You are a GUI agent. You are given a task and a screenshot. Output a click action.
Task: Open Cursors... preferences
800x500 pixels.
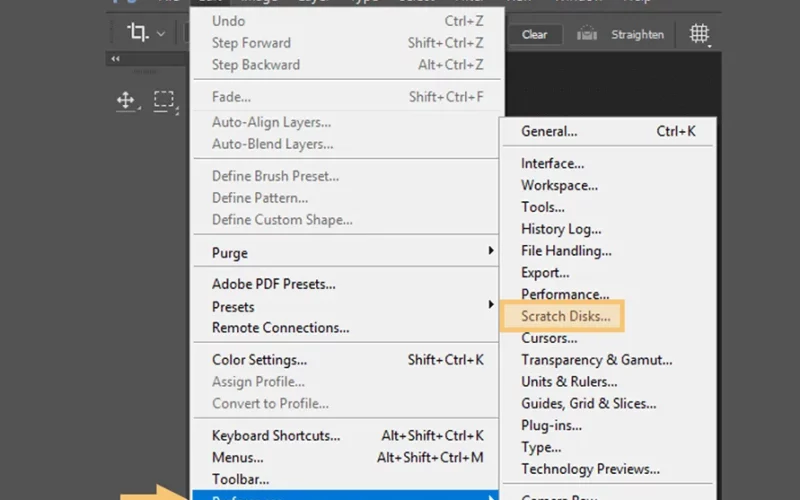point(608,338)
